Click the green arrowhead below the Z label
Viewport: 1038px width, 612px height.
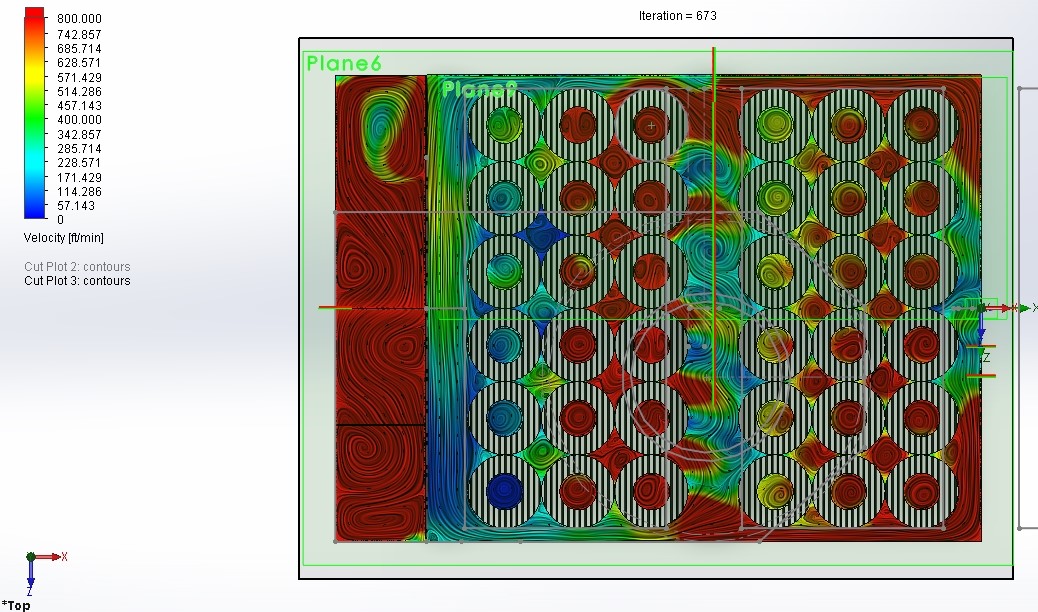coord(981,351)
